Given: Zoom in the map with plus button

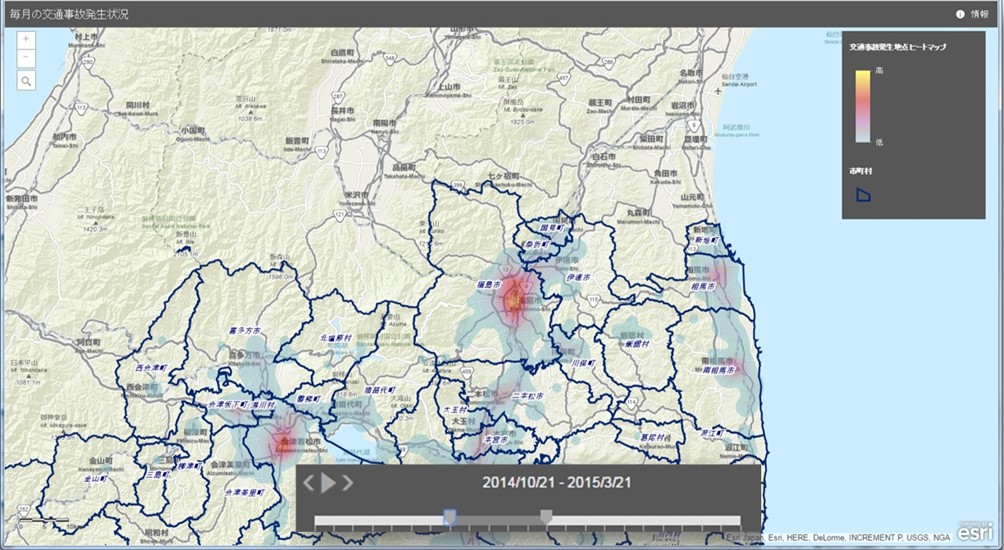Looking at the screenshot, I should tap(25, 39).
